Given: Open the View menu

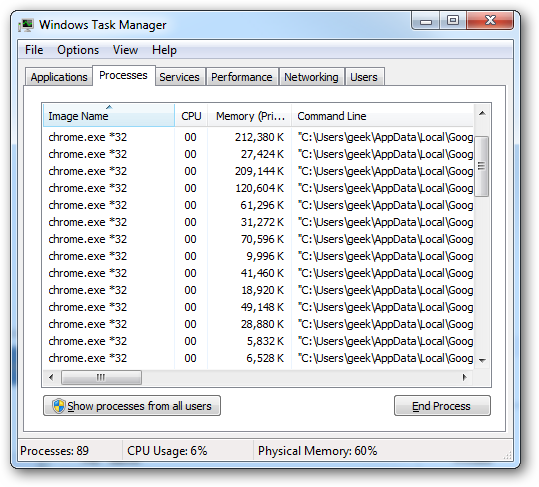Looking at the screenshot, I should click(x=125, y=50).
